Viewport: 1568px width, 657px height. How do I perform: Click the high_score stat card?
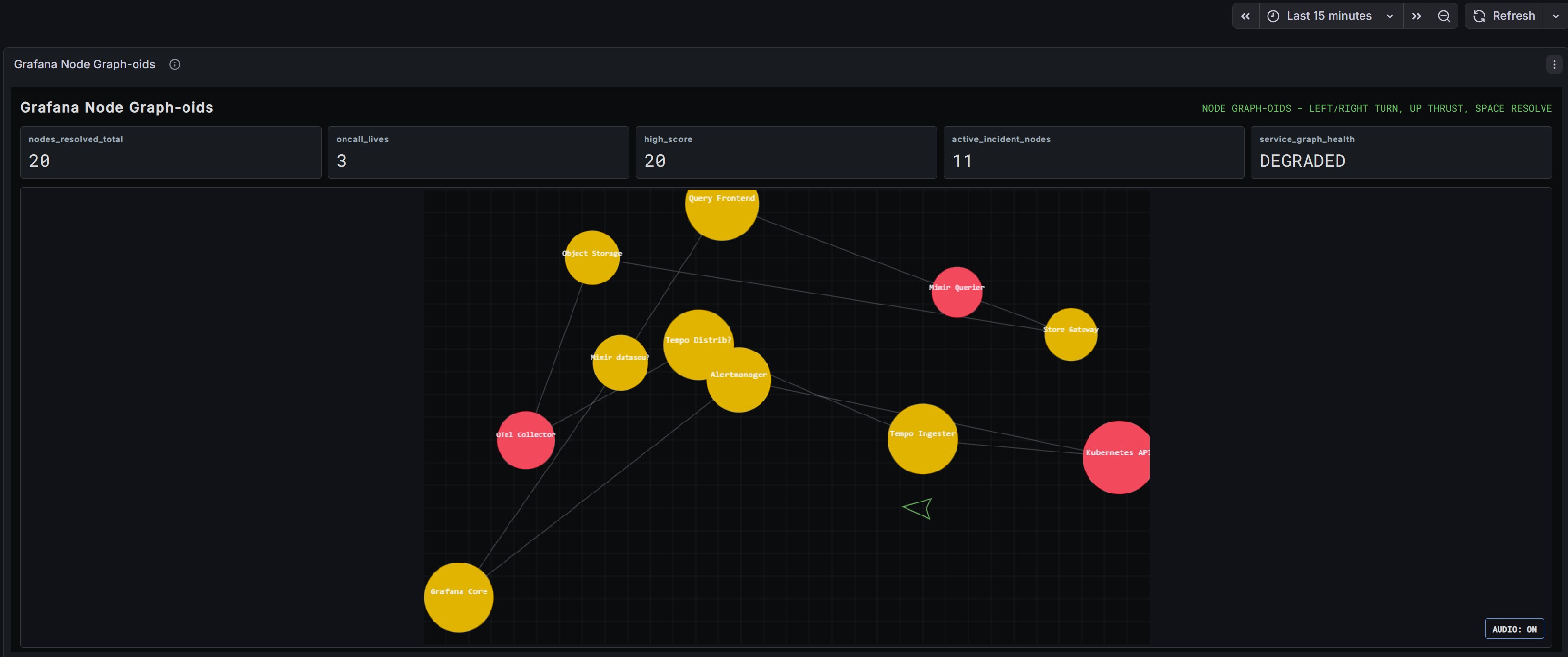pyautogui.click(x=786, y=152)
